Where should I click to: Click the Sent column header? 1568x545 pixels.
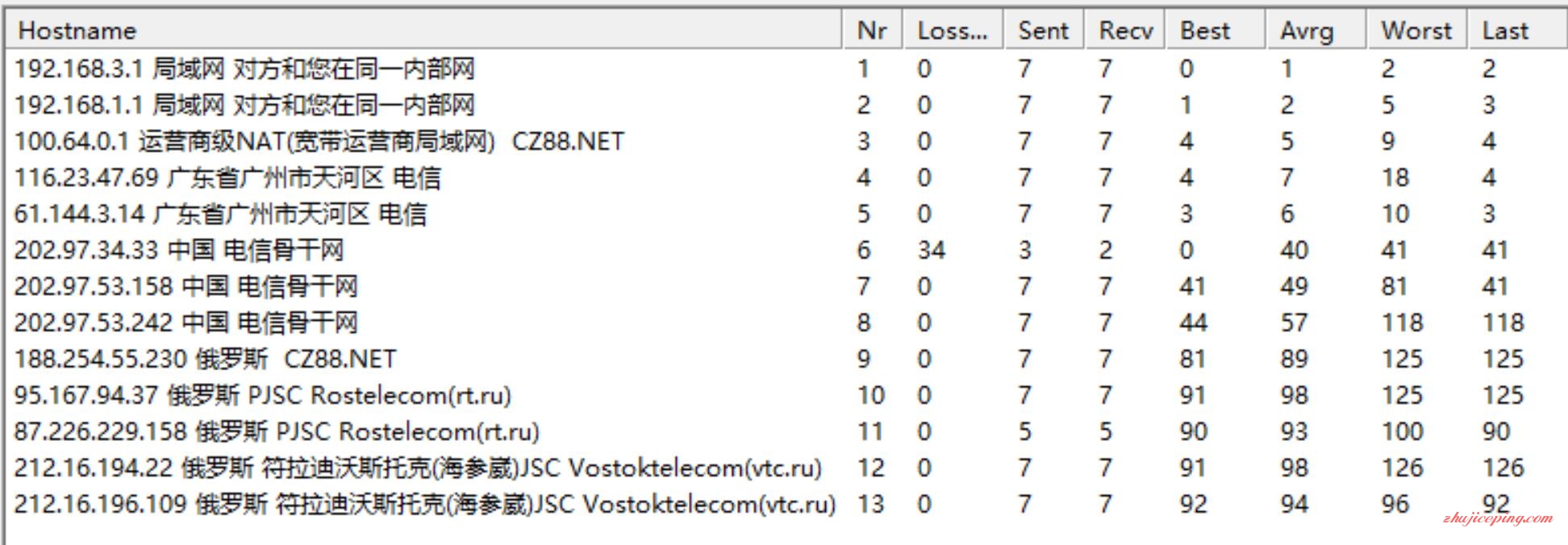pyautogui.click(x=1044, y=30)
